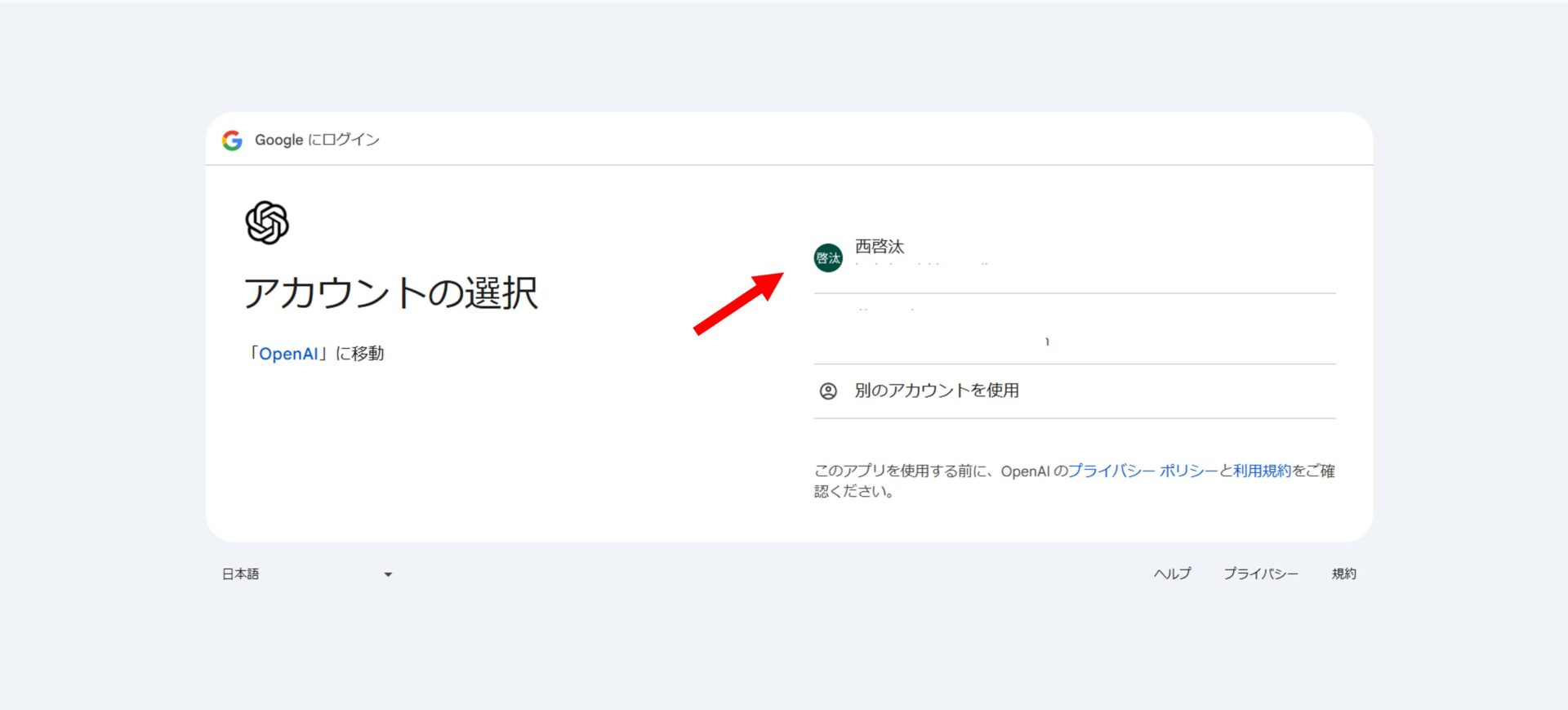Image resolution: width=1568 pixels, height=710 pixels.
Task: Select the 西啓汰 account name
Action: 880,247
